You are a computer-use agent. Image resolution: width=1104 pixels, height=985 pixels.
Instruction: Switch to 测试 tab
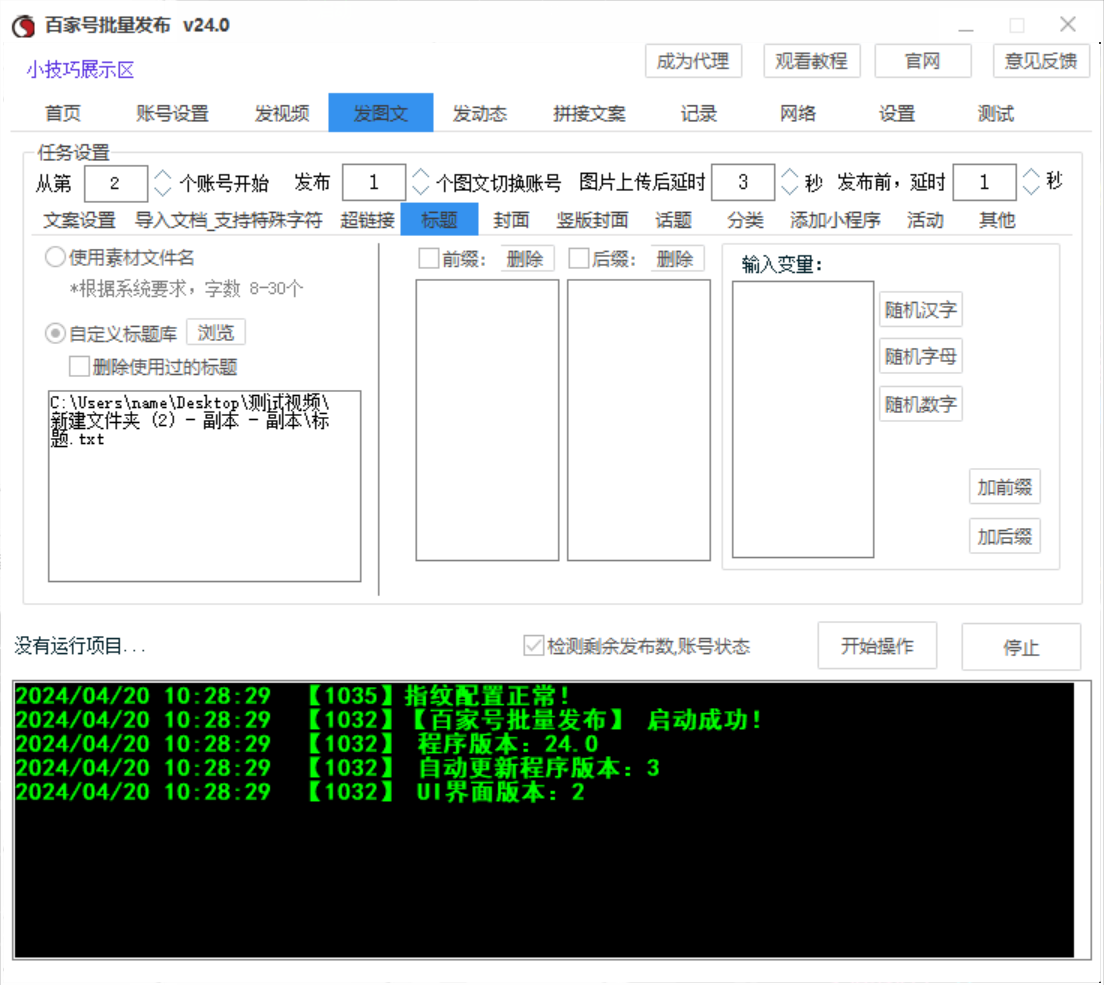996,113
